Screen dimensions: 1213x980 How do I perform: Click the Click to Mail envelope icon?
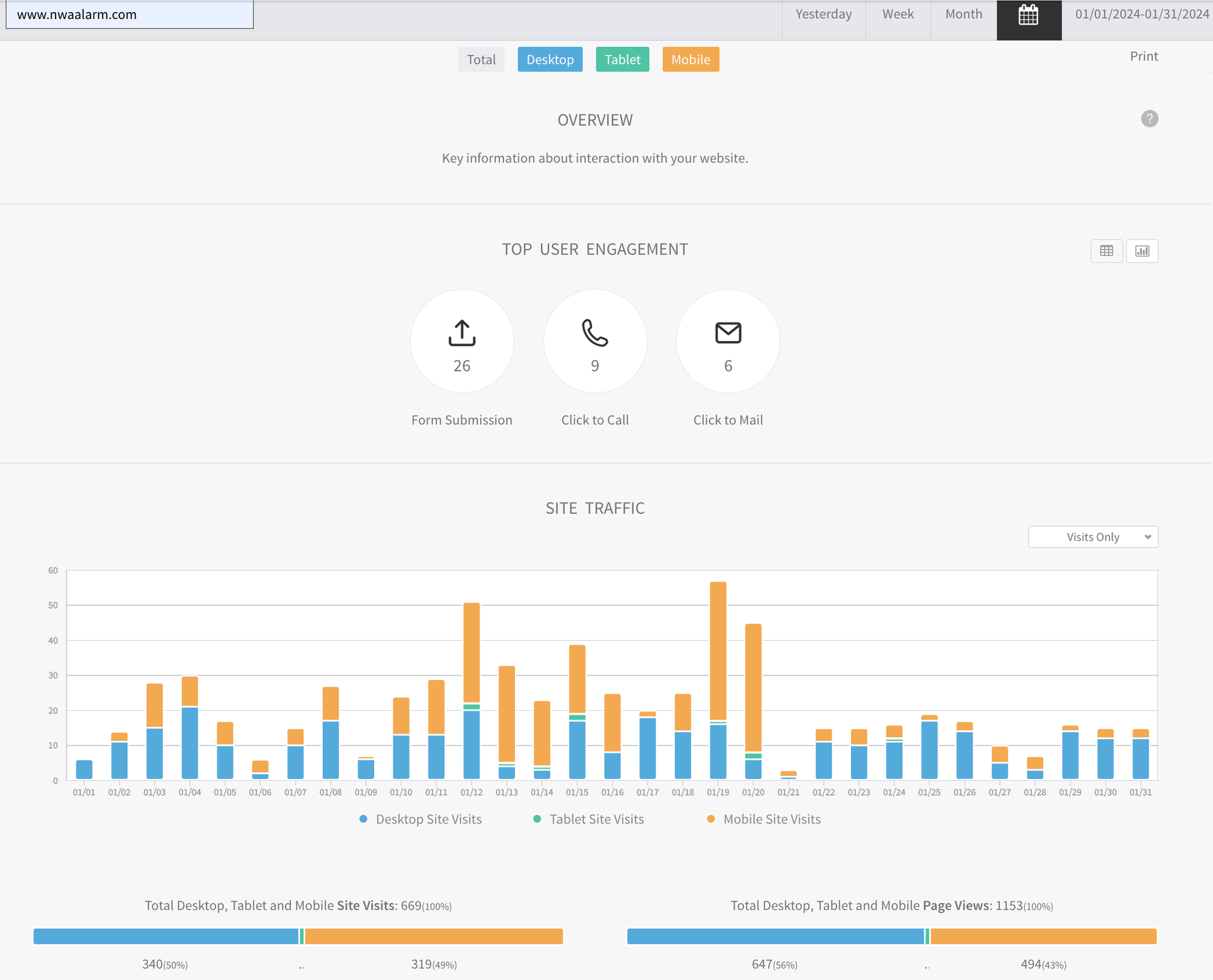(x=728, y=333)
